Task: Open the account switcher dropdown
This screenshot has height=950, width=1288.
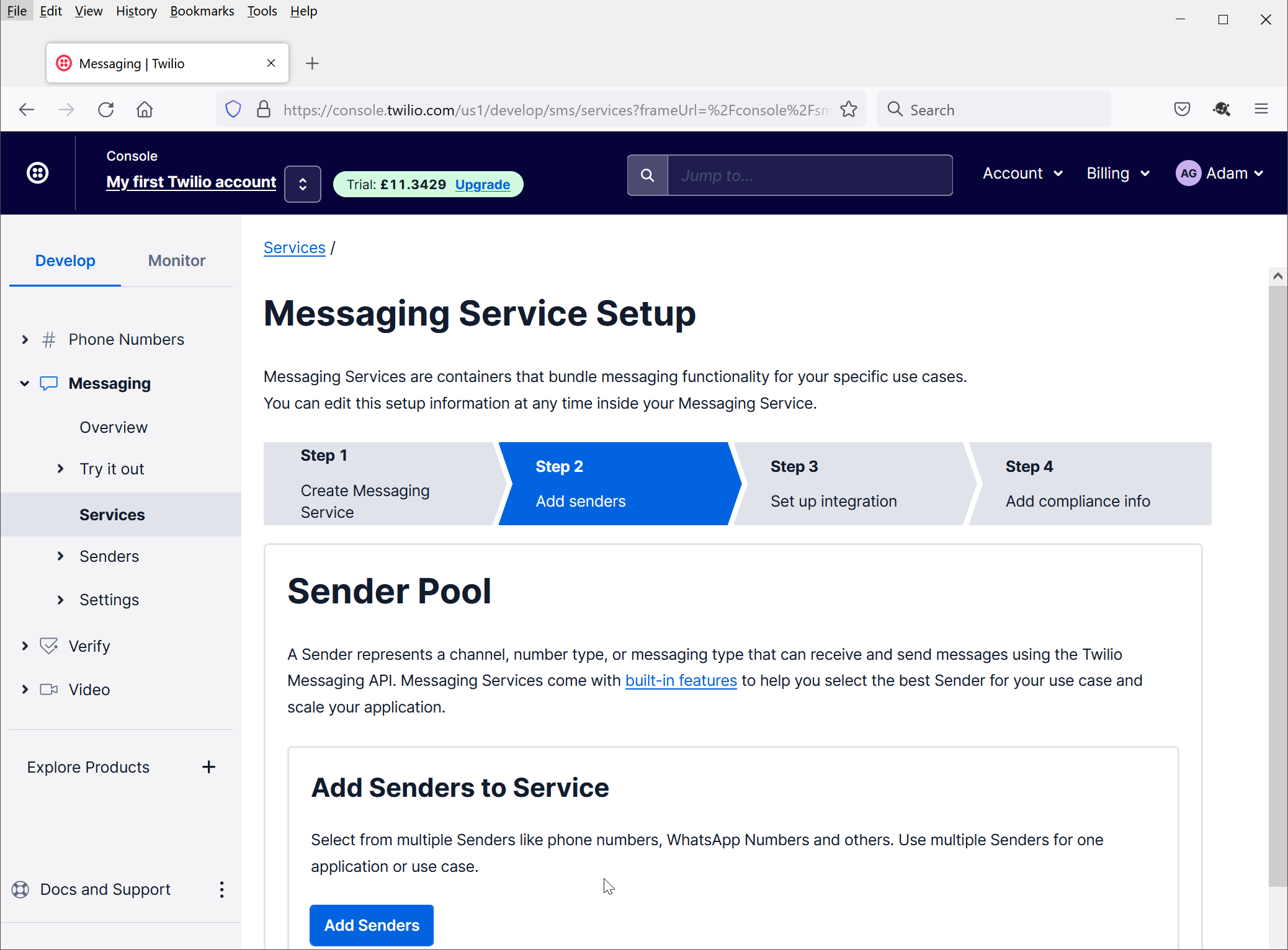Action: point(302,184)
